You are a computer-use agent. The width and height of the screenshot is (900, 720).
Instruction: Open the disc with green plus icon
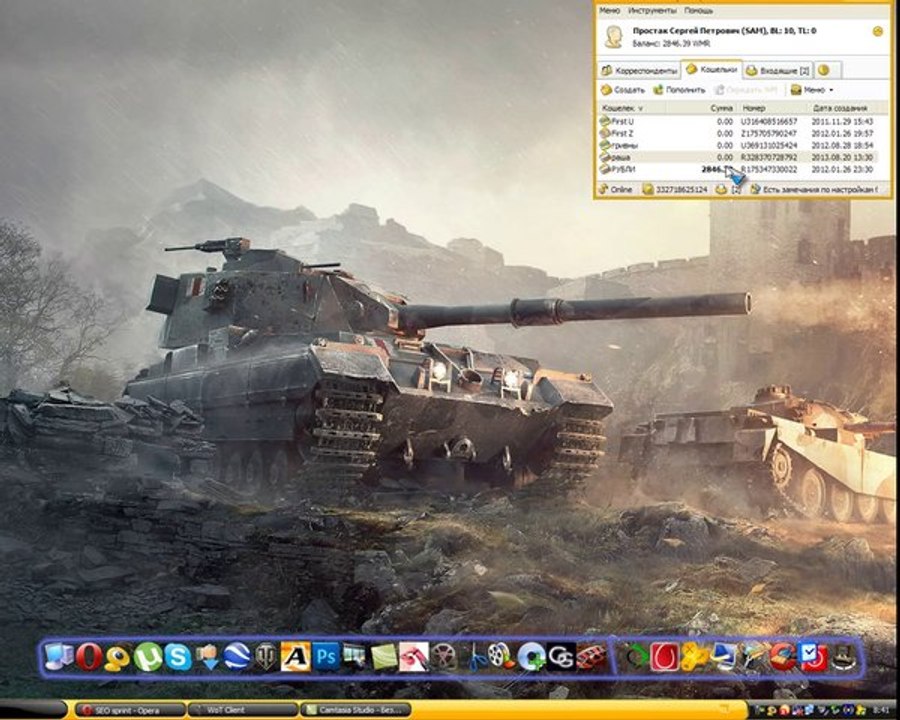532,657
